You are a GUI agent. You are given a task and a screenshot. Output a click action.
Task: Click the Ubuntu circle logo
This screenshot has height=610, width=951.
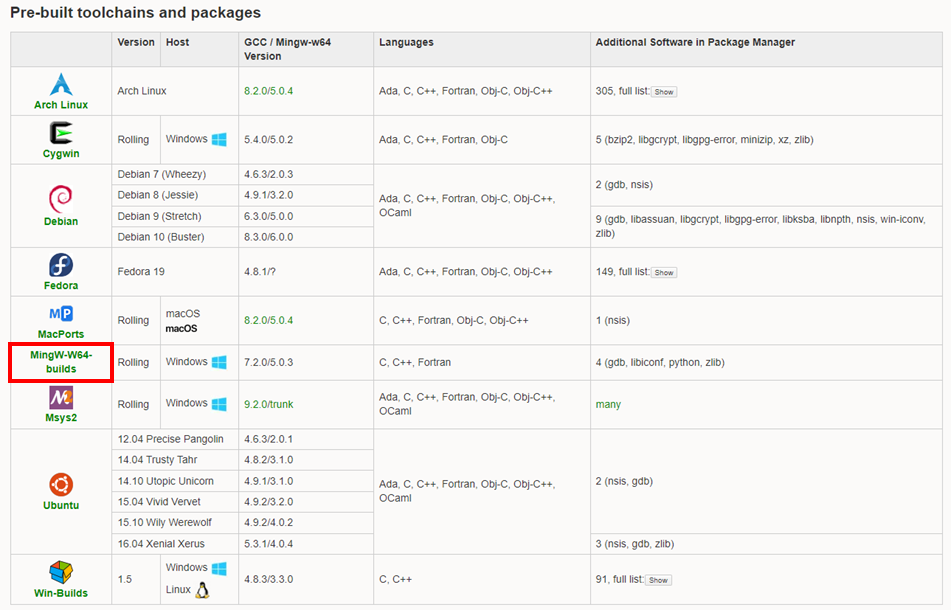point(61,484)
